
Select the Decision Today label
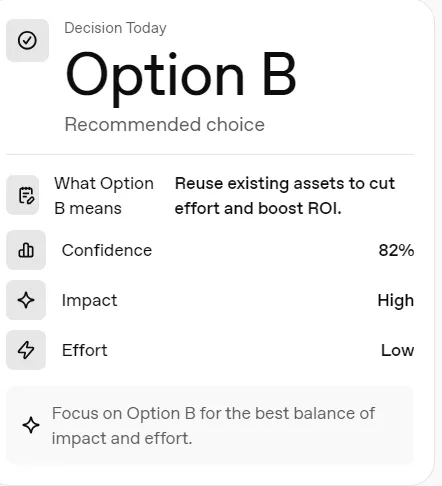click(115, 28)
